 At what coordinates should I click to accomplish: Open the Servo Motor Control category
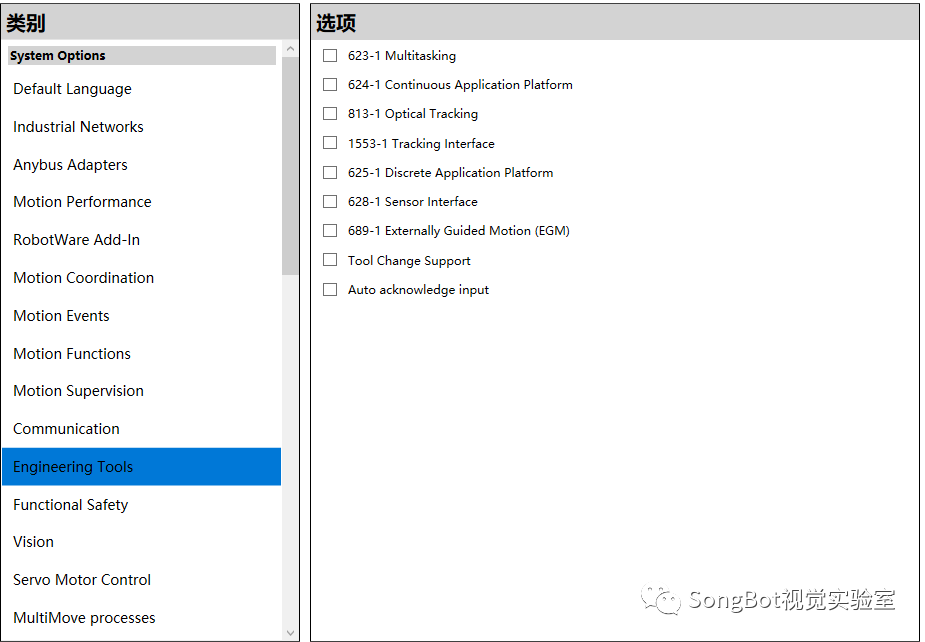point(142,579)
